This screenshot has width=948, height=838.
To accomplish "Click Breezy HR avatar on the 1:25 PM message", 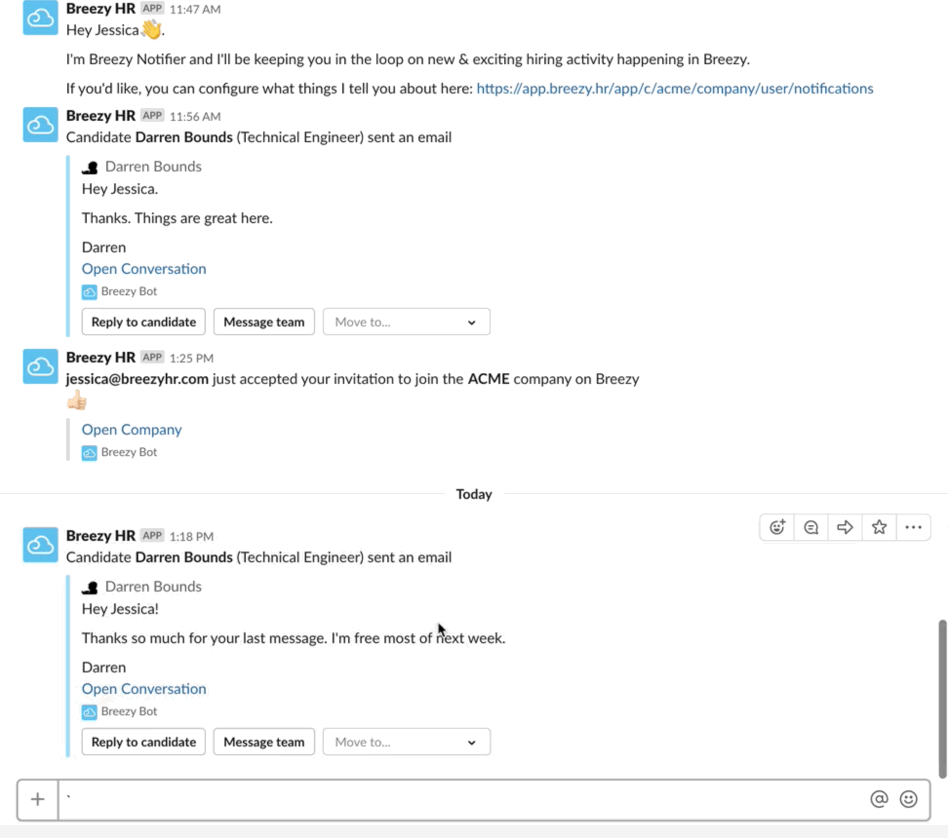I will click(x=41, y=366).
